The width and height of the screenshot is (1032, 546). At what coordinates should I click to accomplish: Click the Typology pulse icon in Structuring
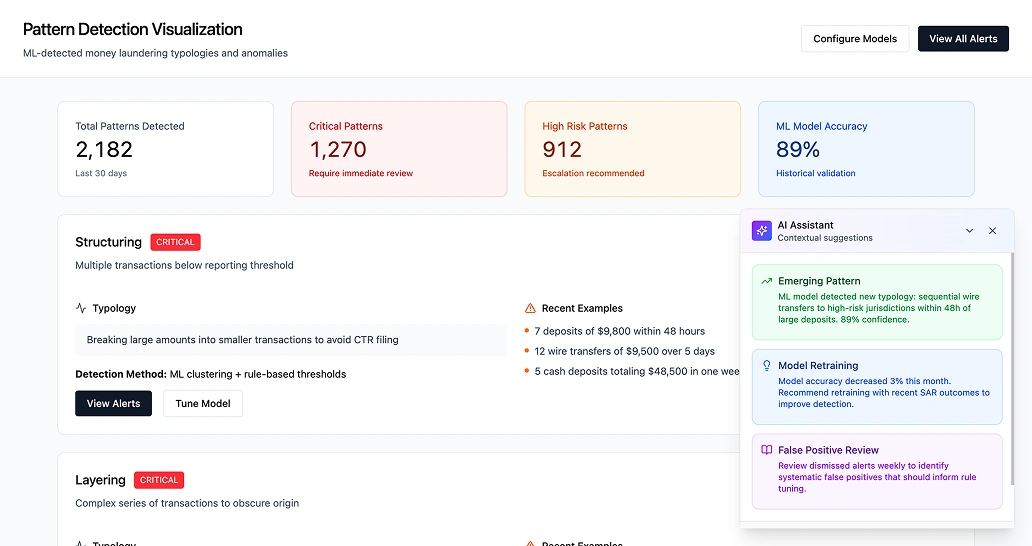coord(81,308)
